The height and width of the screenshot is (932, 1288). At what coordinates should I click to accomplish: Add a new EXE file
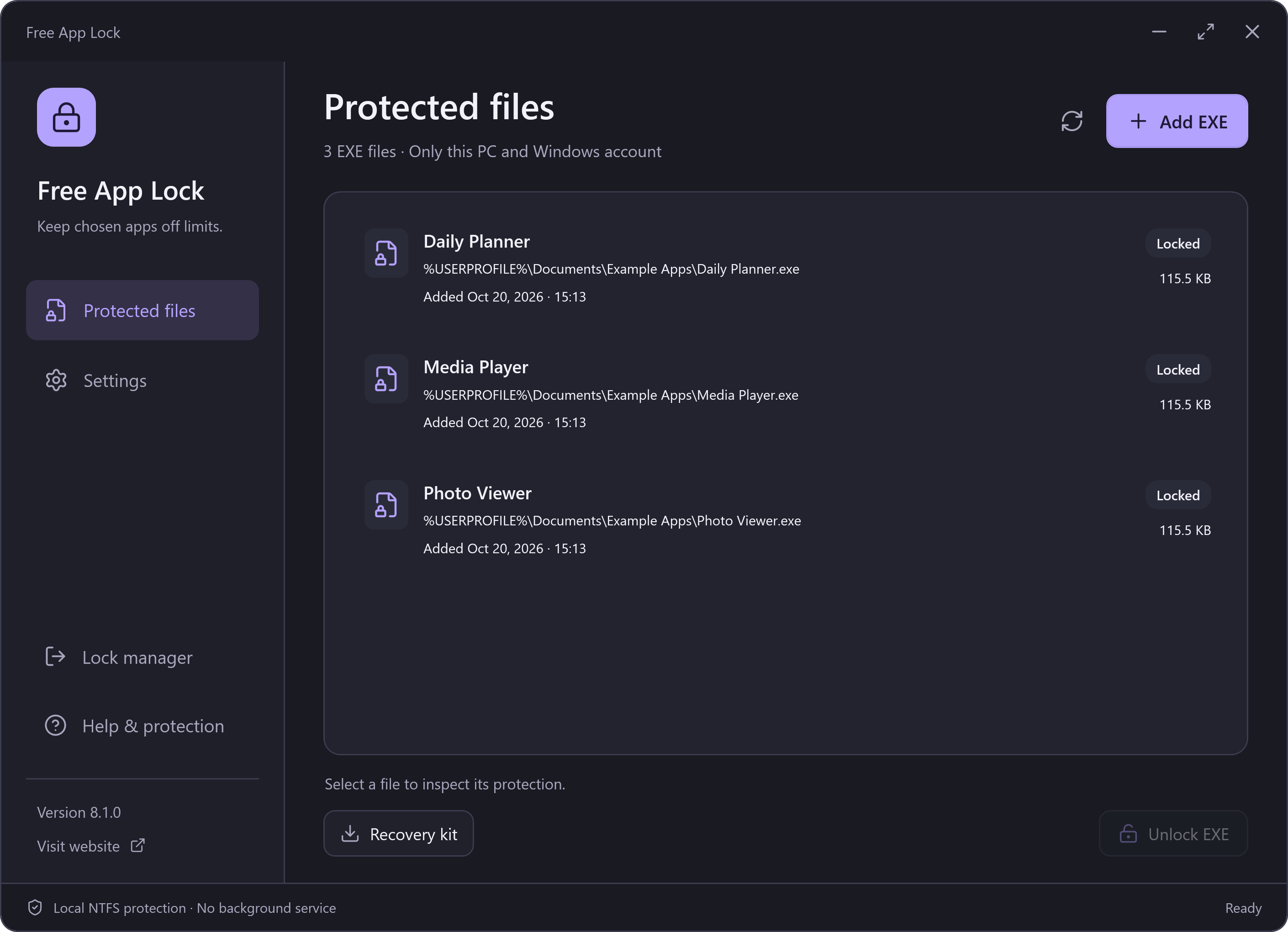click(x=1177, y=121)
